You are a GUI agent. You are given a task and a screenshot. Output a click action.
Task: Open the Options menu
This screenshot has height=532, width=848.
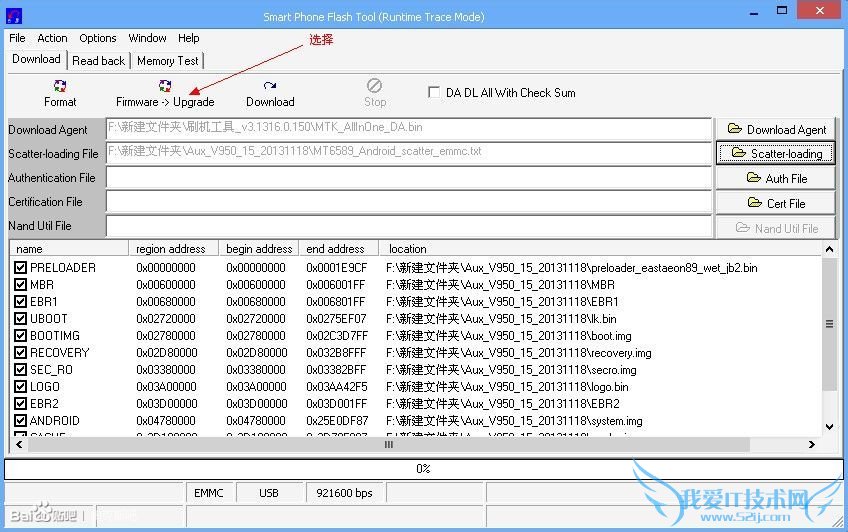(98, 38)
